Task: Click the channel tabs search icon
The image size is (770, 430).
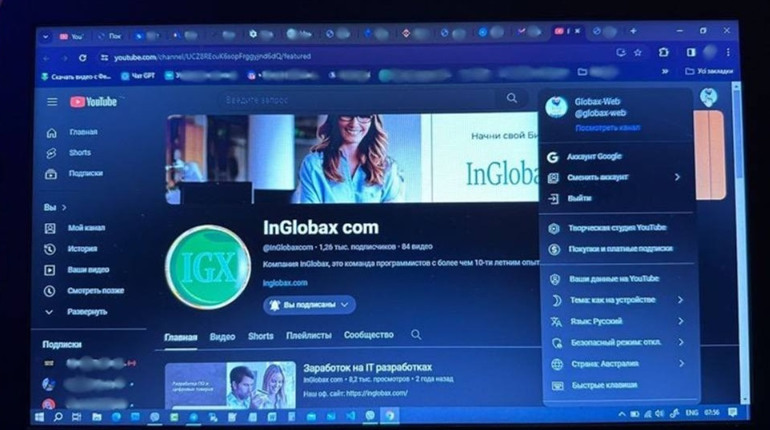Action: point(416,335)
